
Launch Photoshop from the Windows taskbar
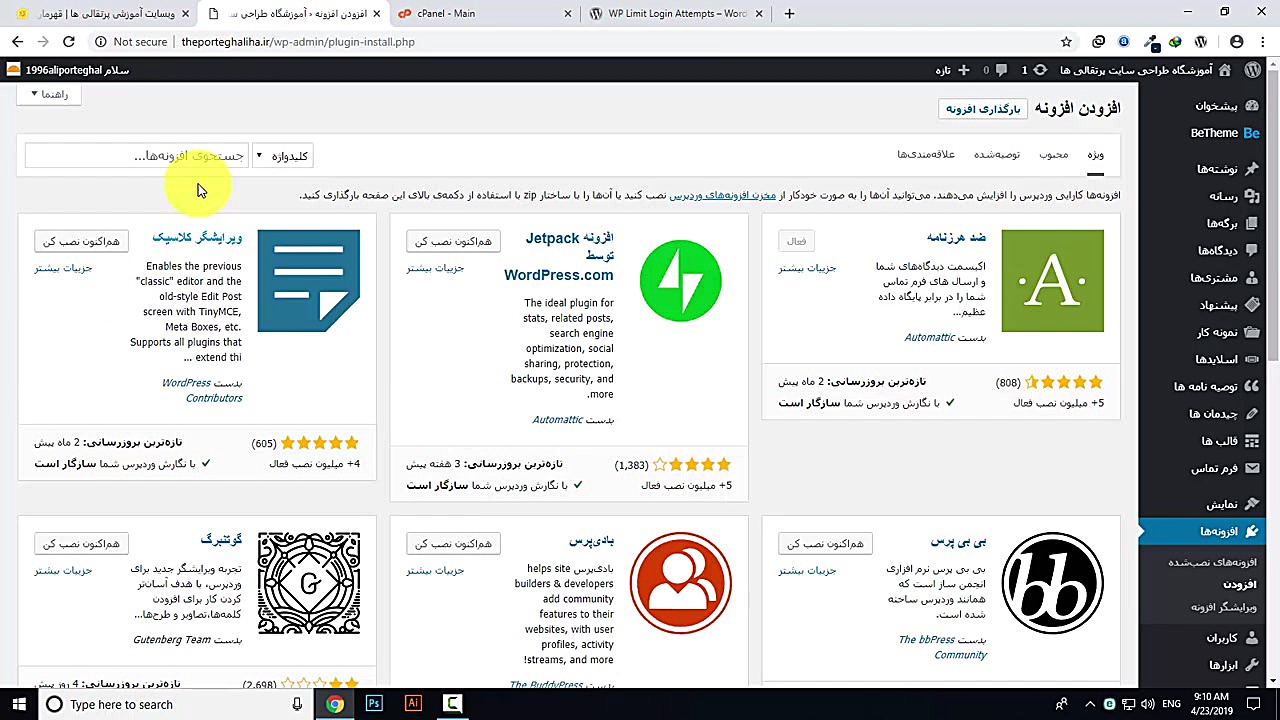tap(374, 704)
